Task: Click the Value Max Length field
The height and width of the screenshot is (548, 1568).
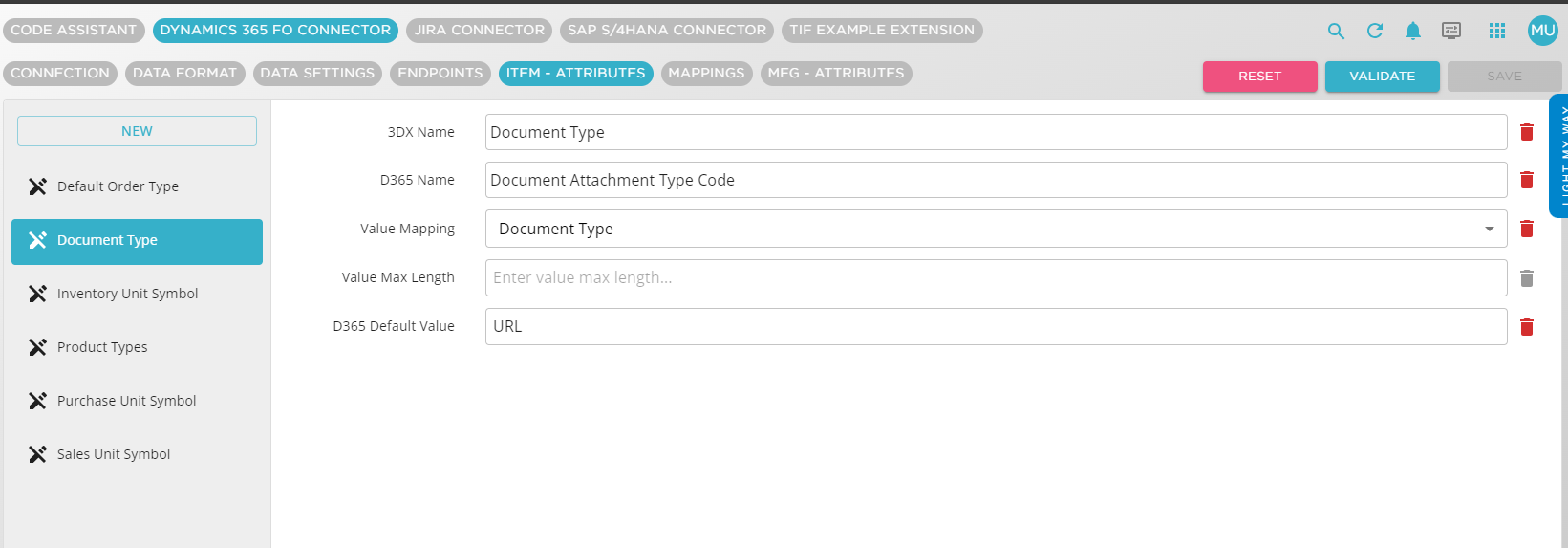Action: tap(996, 277)
